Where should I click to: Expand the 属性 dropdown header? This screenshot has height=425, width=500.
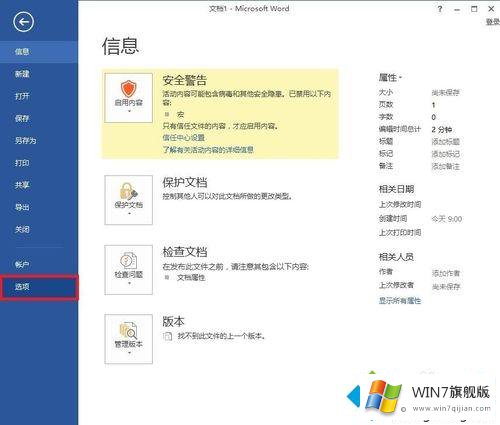pyautogui.click(x=390, y=78)
